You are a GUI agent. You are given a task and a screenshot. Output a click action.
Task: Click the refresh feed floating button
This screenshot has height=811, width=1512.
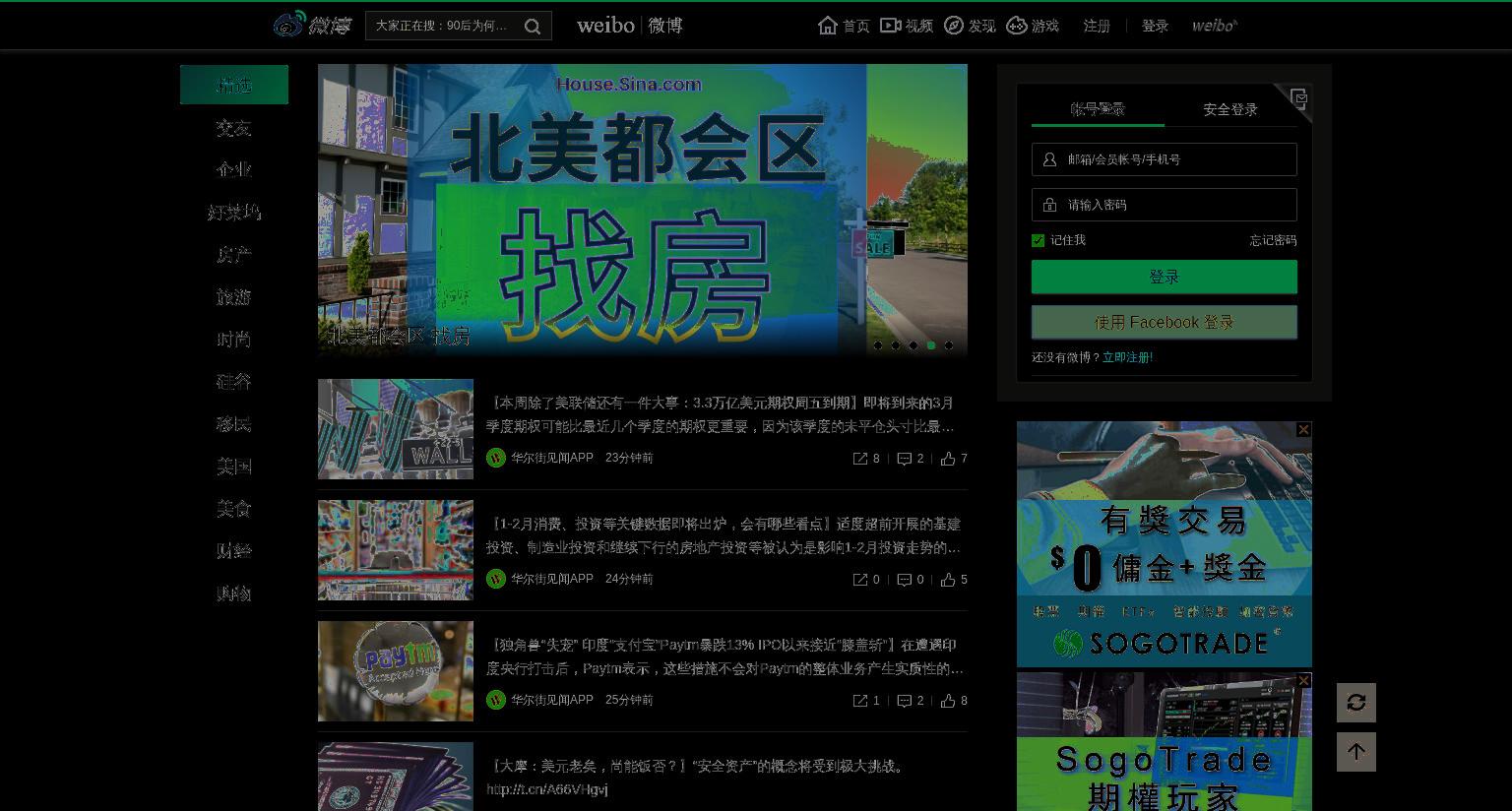pos(1356,703)
